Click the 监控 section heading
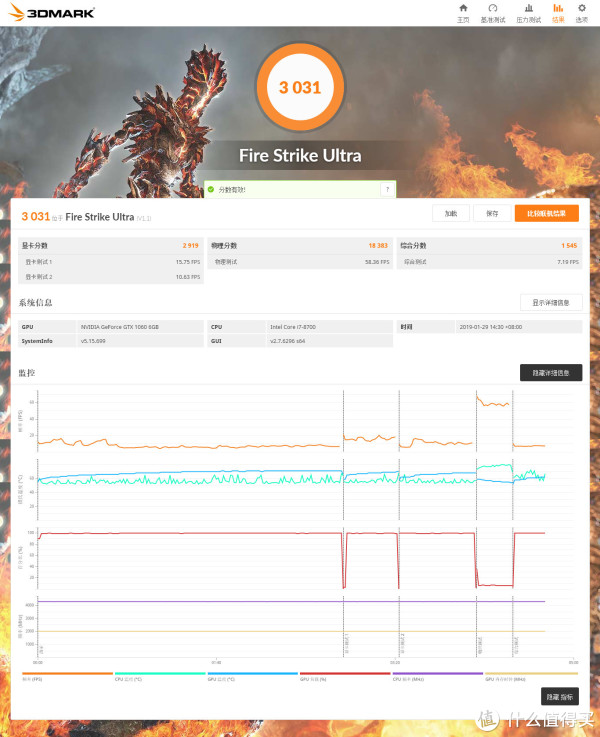The image size is (600, 737). (x=27, y=373)
